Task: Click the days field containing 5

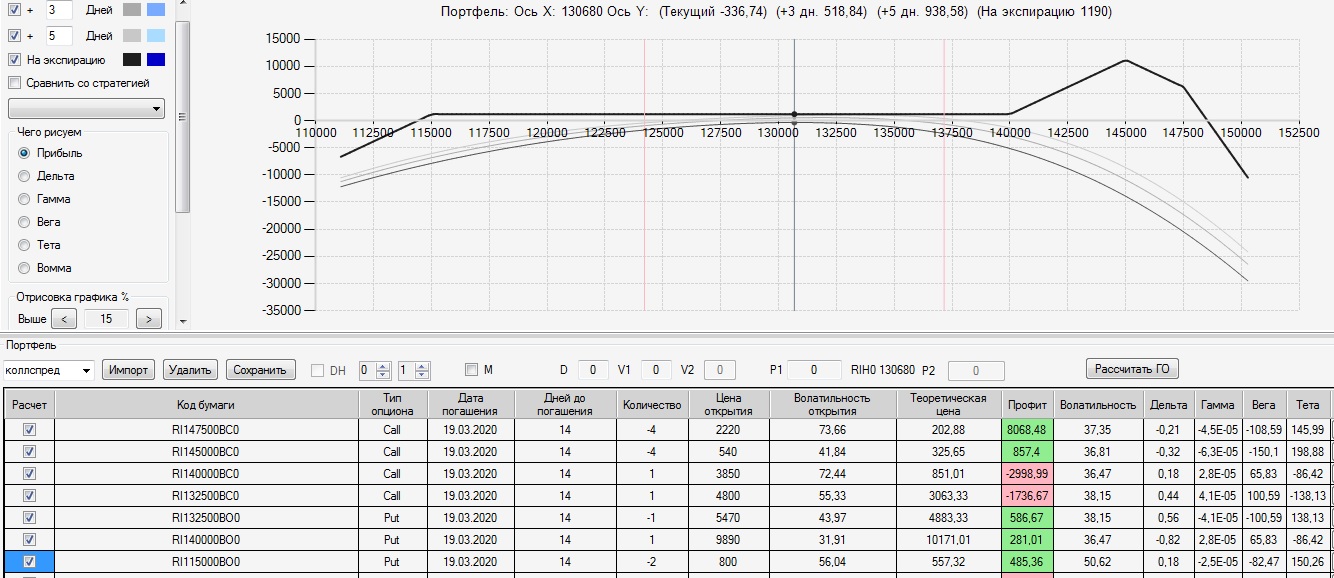Action: point(59,36)
